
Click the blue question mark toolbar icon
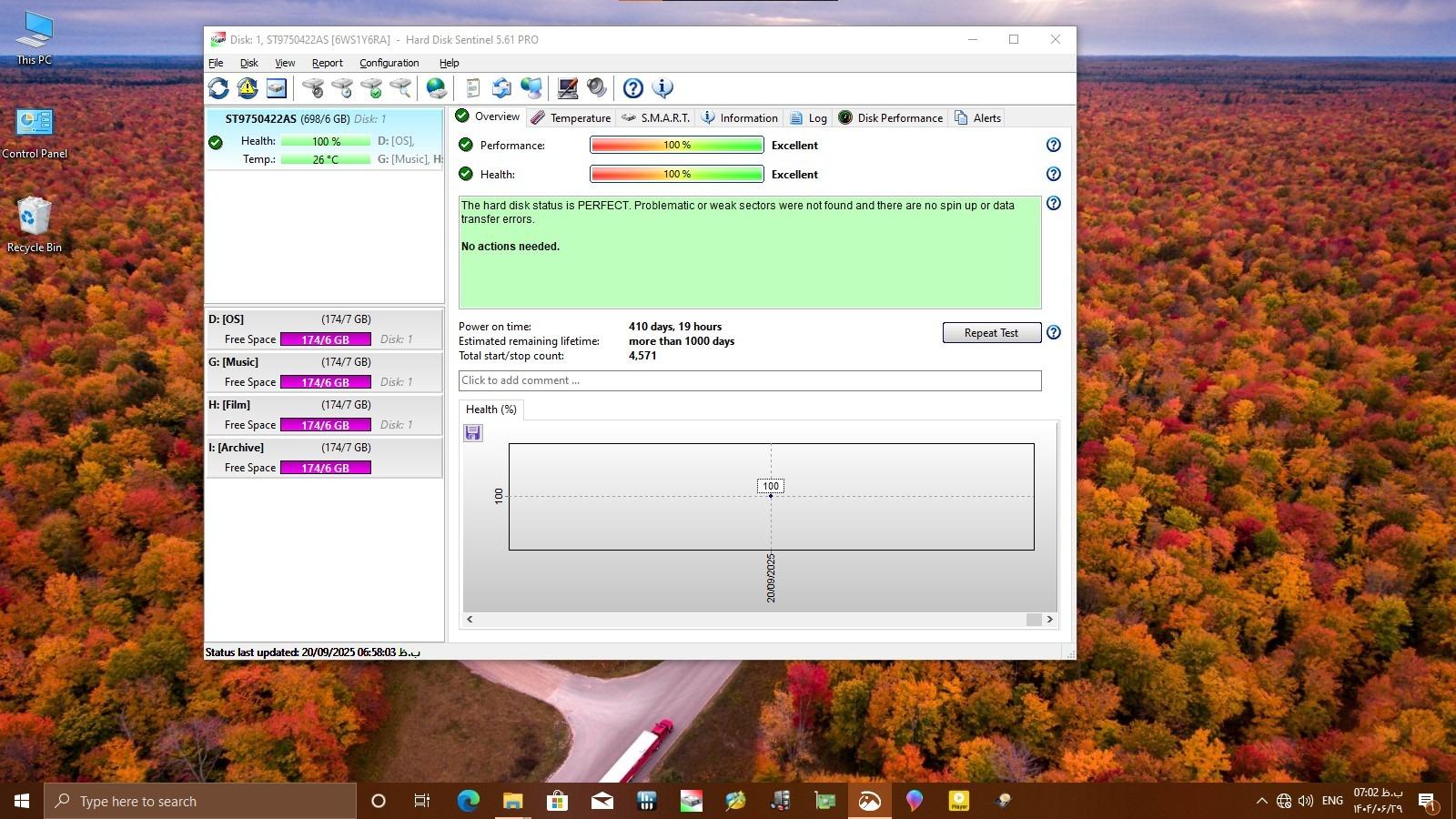tap(633, 88)
